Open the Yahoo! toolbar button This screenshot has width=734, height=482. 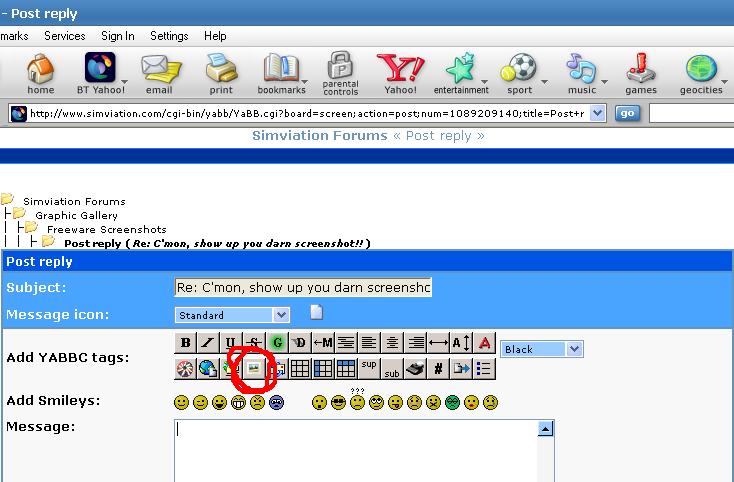[x=400, y=73]
